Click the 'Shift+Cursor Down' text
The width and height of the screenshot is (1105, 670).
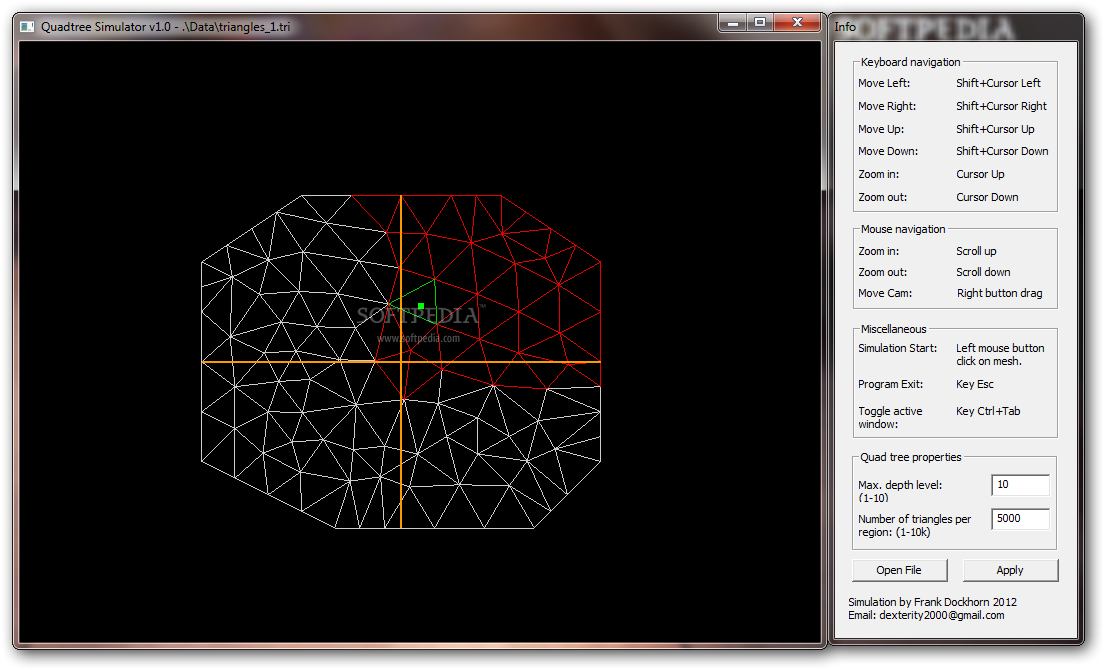click(1002, 151)
